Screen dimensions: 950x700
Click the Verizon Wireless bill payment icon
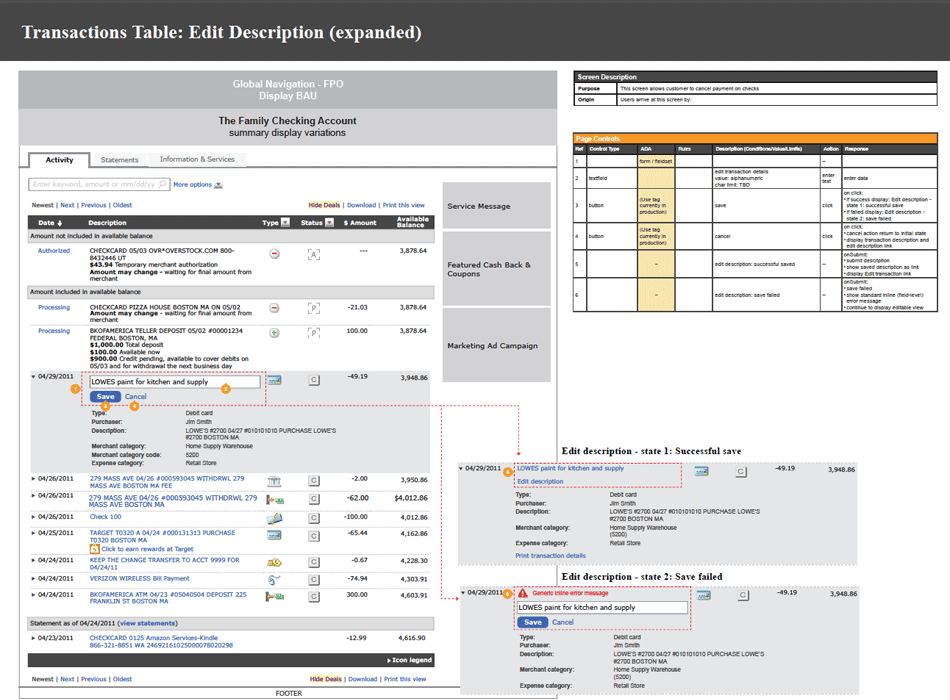(x=274, y=579)
